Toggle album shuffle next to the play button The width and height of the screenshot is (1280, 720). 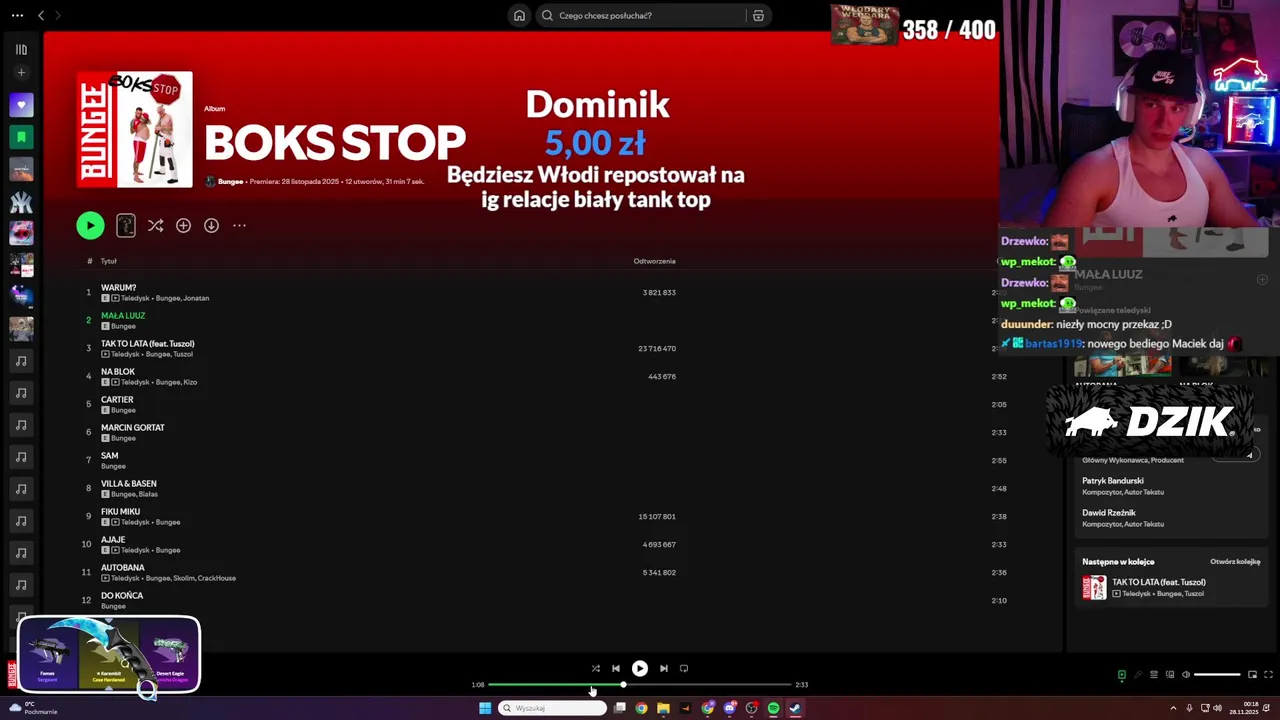155,226
